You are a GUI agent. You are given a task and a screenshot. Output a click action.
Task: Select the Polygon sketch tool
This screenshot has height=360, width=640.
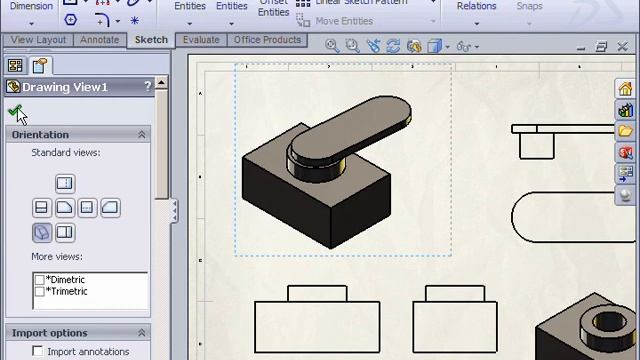[71, 20]
